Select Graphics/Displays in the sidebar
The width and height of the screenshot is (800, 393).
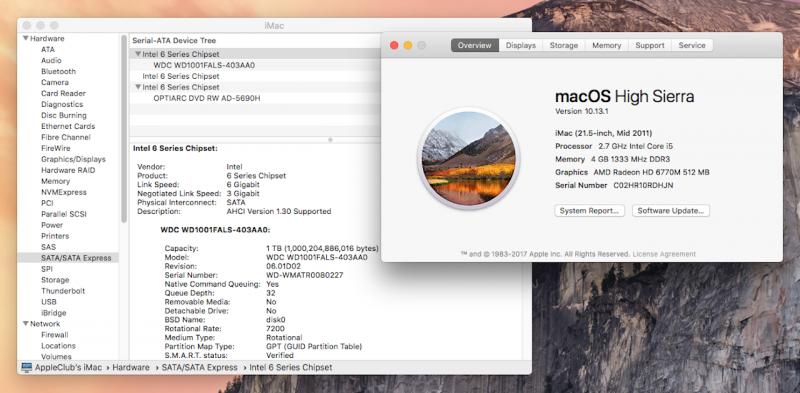click(x=73, y=159)
